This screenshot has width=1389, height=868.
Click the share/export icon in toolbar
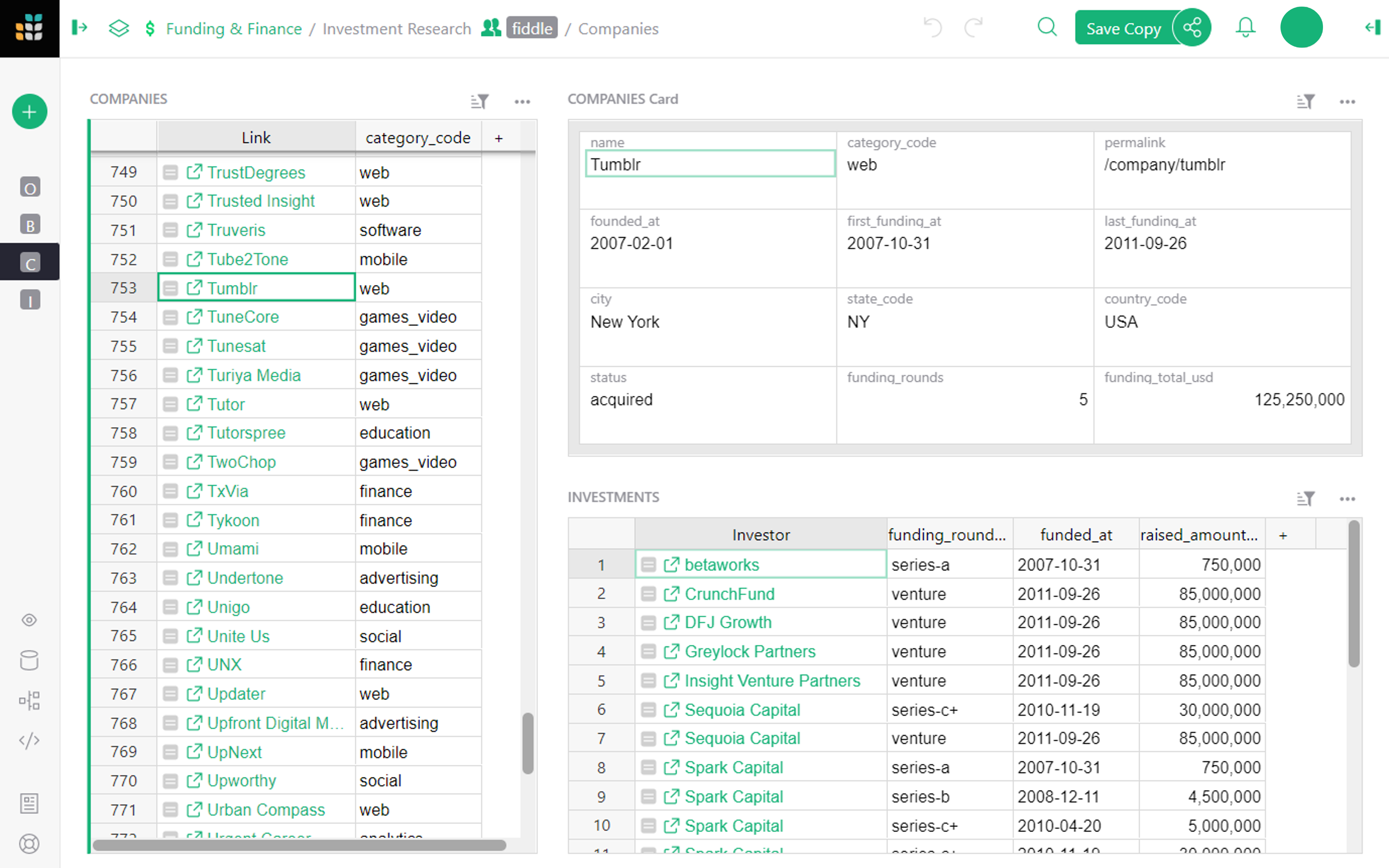1192,28
